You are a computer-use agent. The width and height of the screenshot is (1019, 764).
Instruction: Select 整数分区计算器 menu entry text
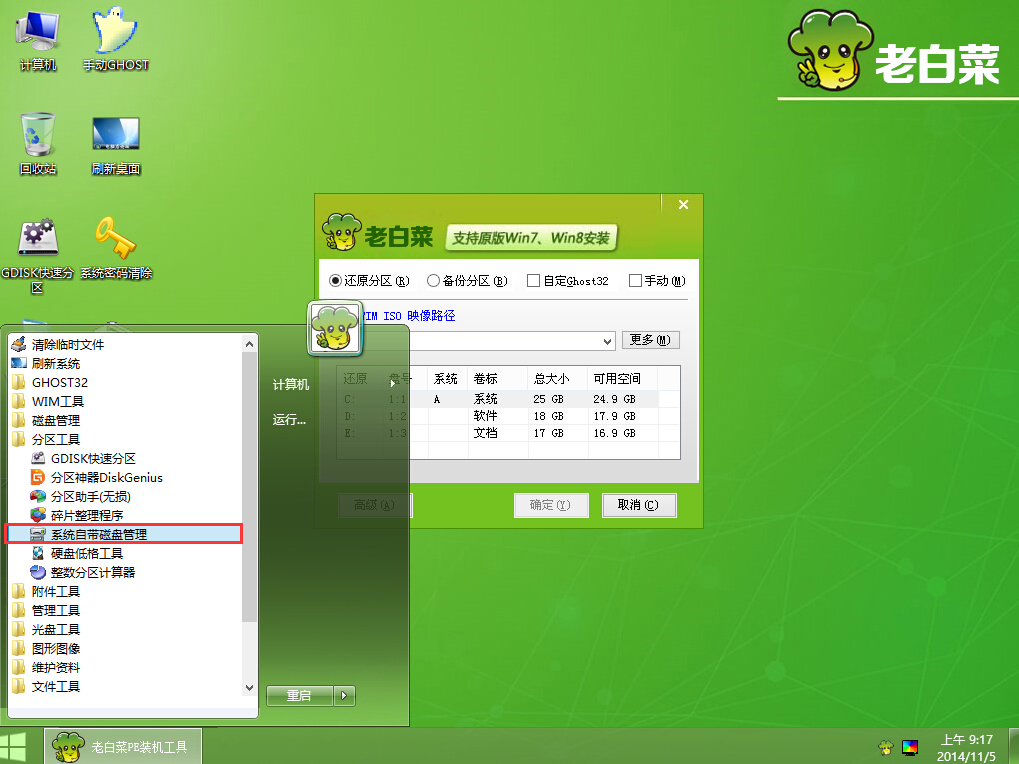(93, 572)
